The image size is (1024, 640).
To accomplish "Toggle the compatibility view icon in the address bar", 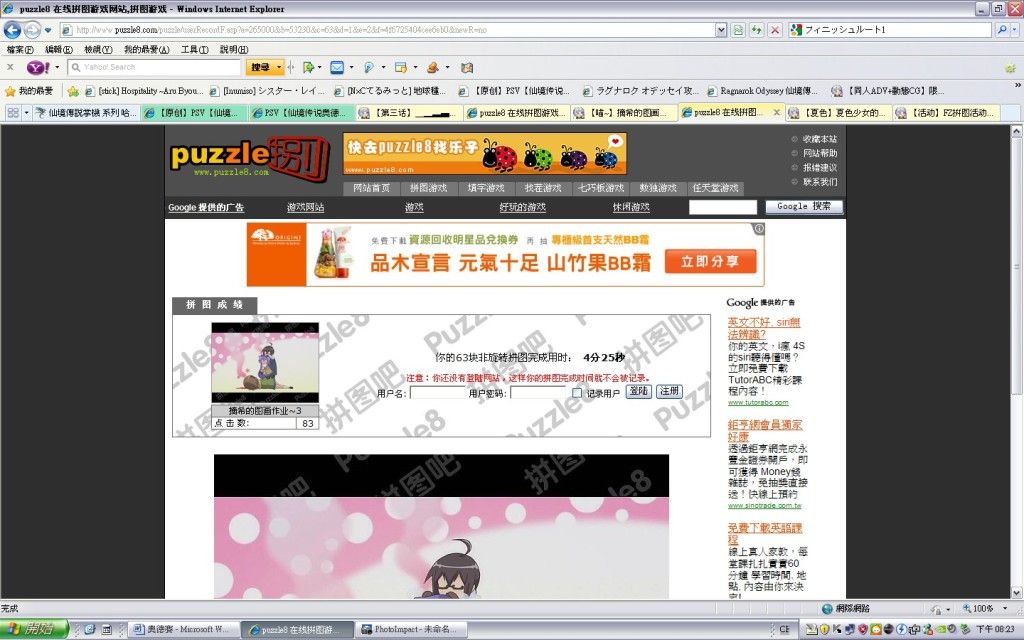I will 738,29.
